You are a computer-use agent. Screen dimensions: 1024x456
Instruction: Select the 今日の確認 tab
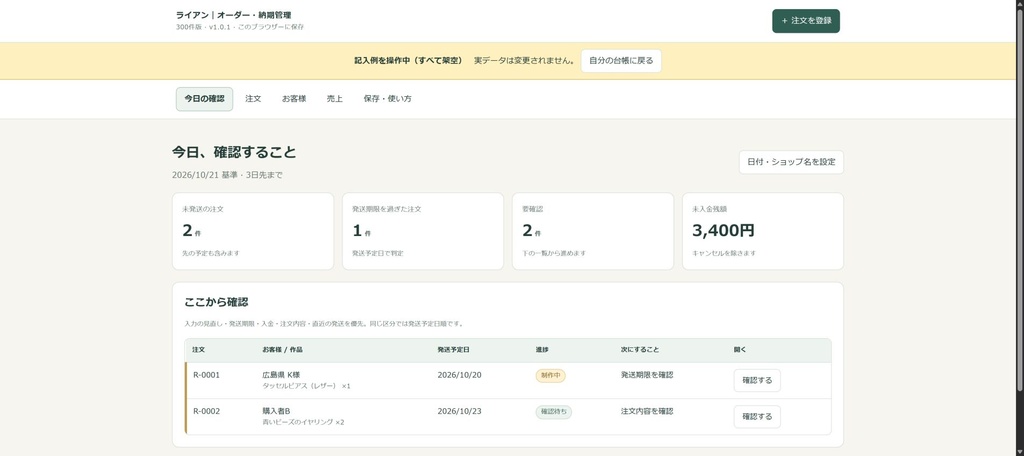[204, 99]
